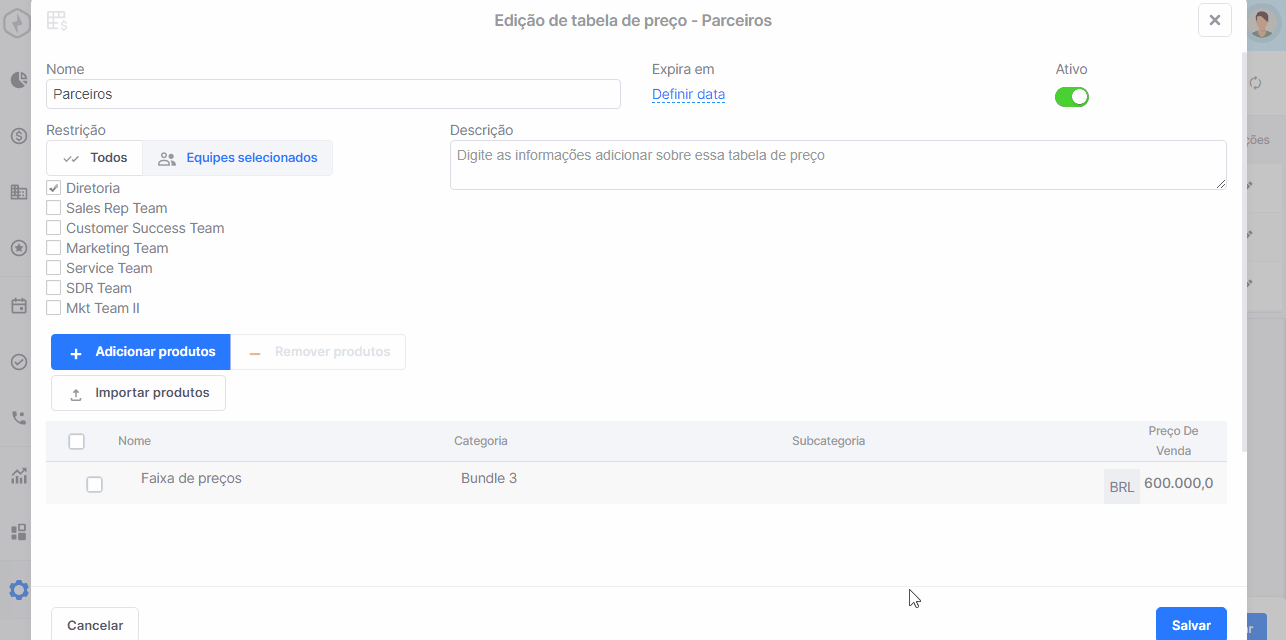Uncheck the Diretoria team checkbox
Screen dimensions: 1286x640
pyautogui.click(x=54, y=188)
